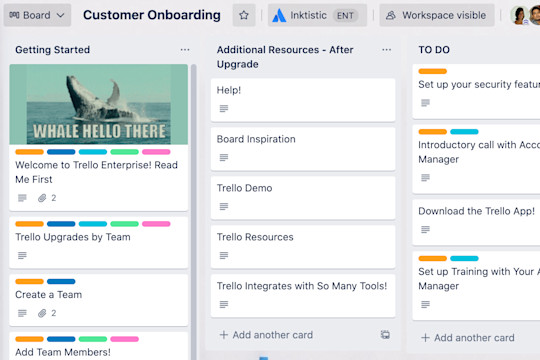Click description icon on Set up Training card
The image size is (540, 360).
coord(425,304)
